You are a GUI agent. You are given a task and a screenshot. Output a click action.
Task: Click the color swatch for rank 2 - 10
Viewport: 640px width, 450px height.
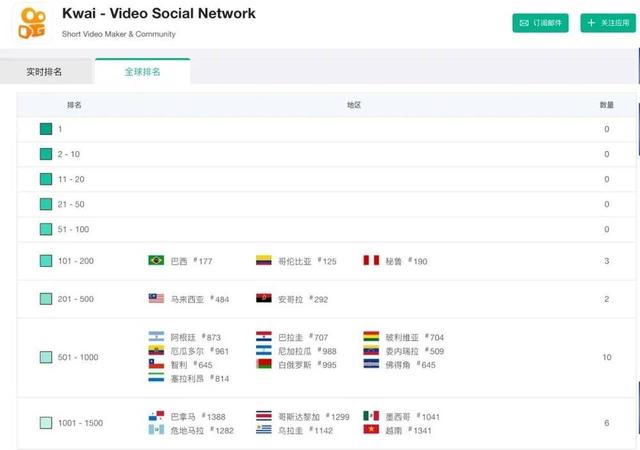click(x=46, y=154)
